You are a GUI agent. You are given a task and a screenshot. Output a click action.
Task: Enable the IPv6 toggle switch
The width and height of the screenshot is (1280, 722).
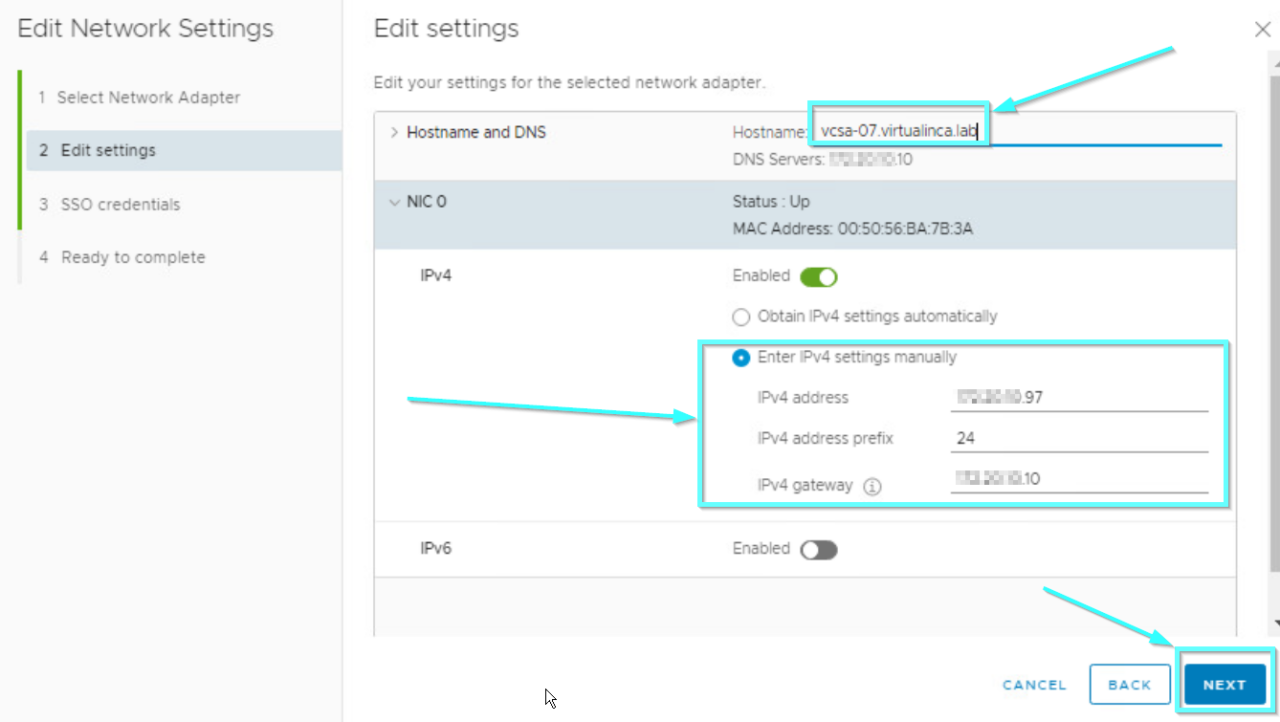(x=819, y=549)
